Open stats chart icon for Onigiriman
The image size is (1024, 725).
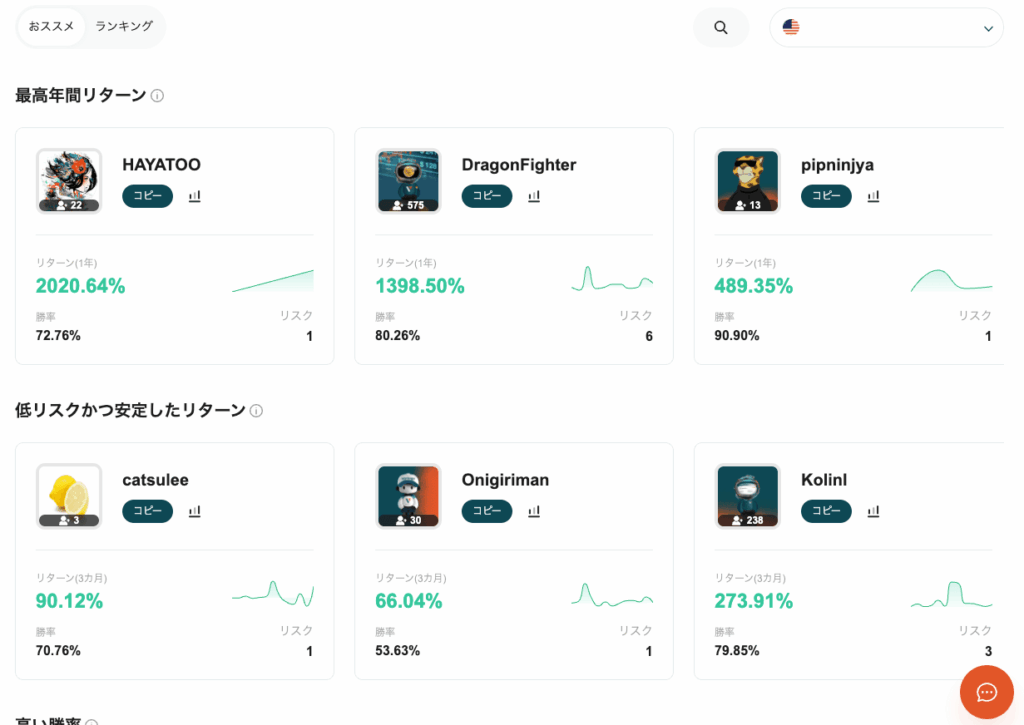click(534, 512)
